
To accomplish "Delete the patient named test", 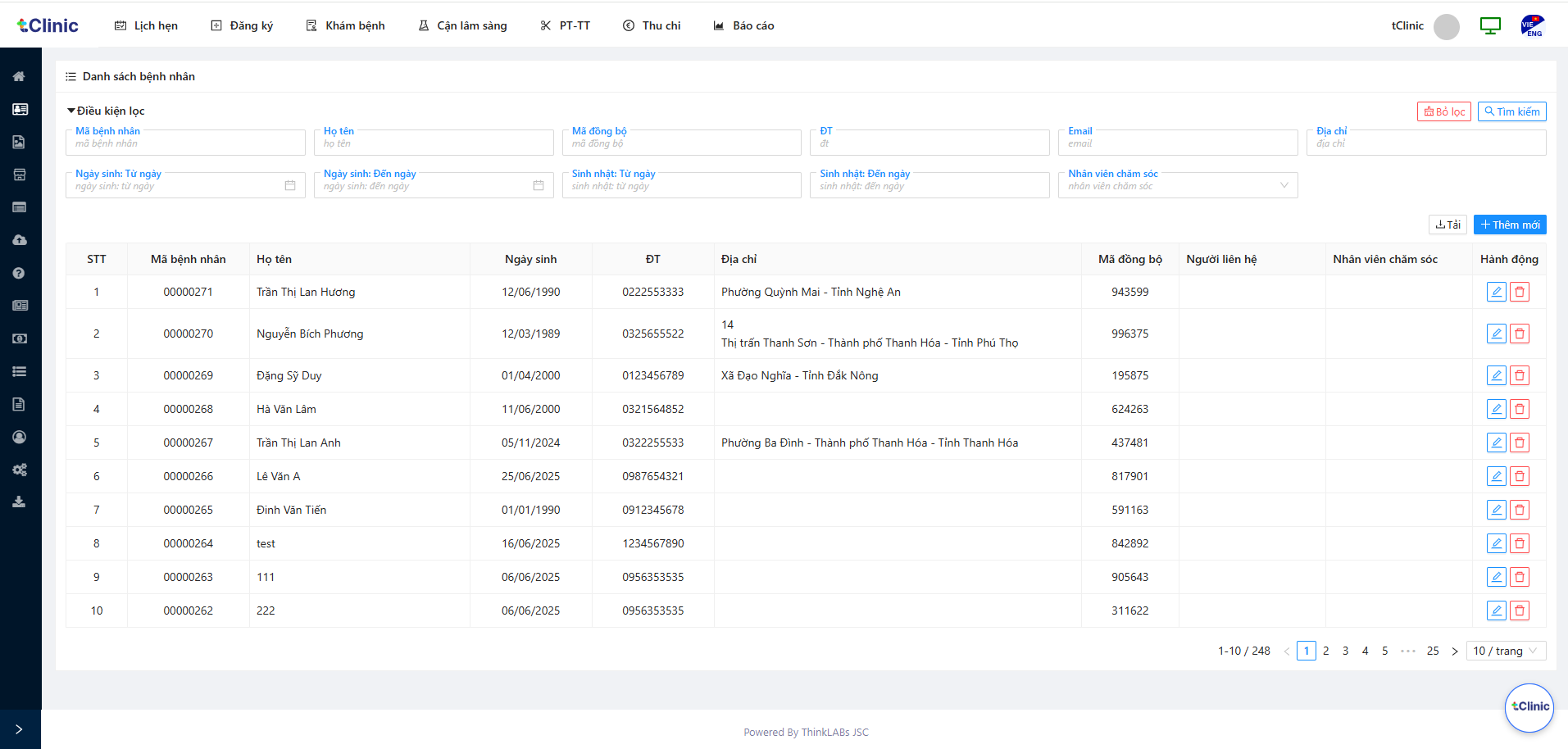I will point(1520,543).
